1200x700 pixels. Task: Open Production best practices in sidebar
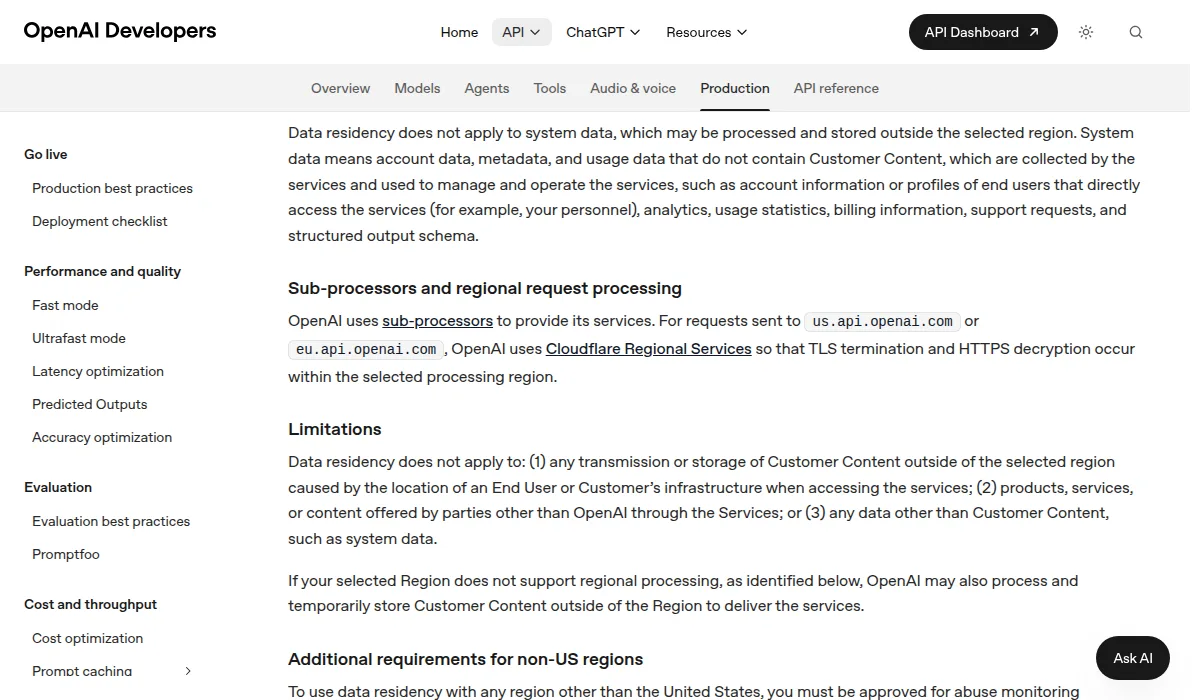tap(112, 188)
